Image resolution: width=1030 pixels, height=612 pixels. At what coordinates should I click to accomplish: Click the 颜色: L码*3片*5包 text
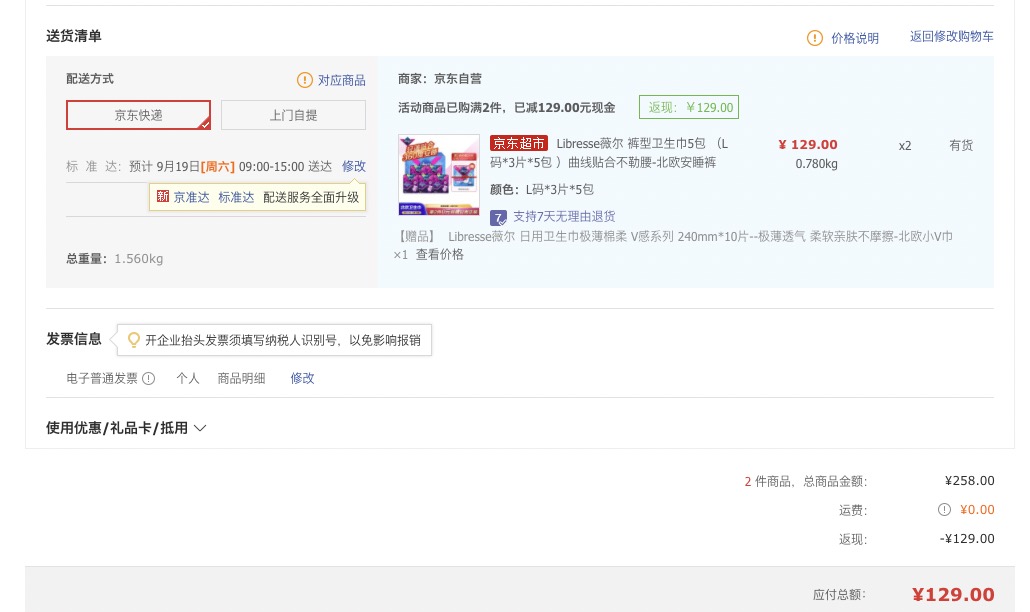pyautogui.click(x=541, y=190)
